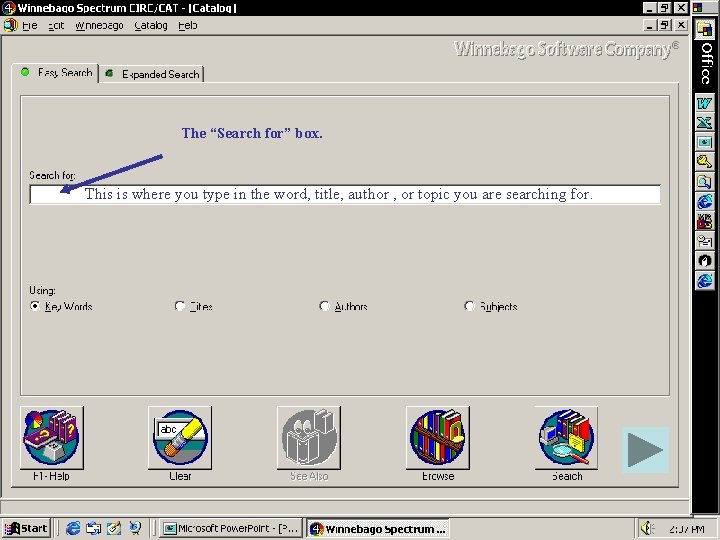
Task: Click the volume speaker icon in system tray
Action: [647, 529]
